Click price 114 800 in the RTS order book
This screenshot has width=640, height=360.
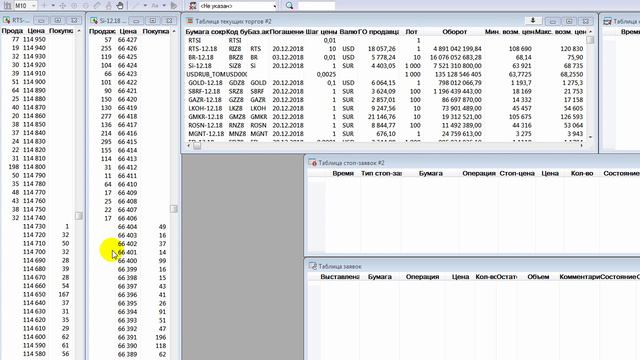[34, 167]
